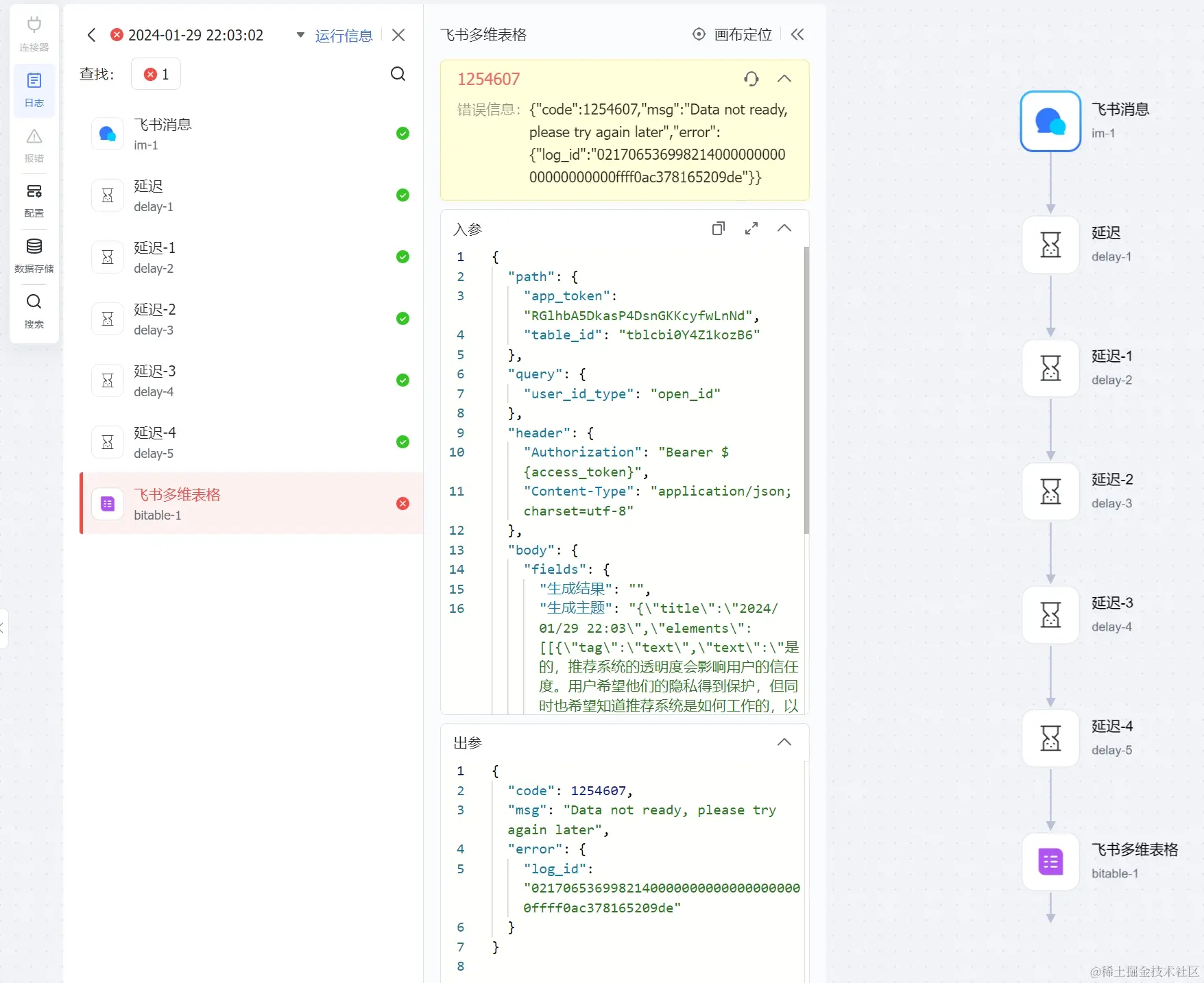Viewport: 1204px width, 983px height.
Task: Select the 延迟-4 delay-5 node on canvas
Action: (1050, 738)
